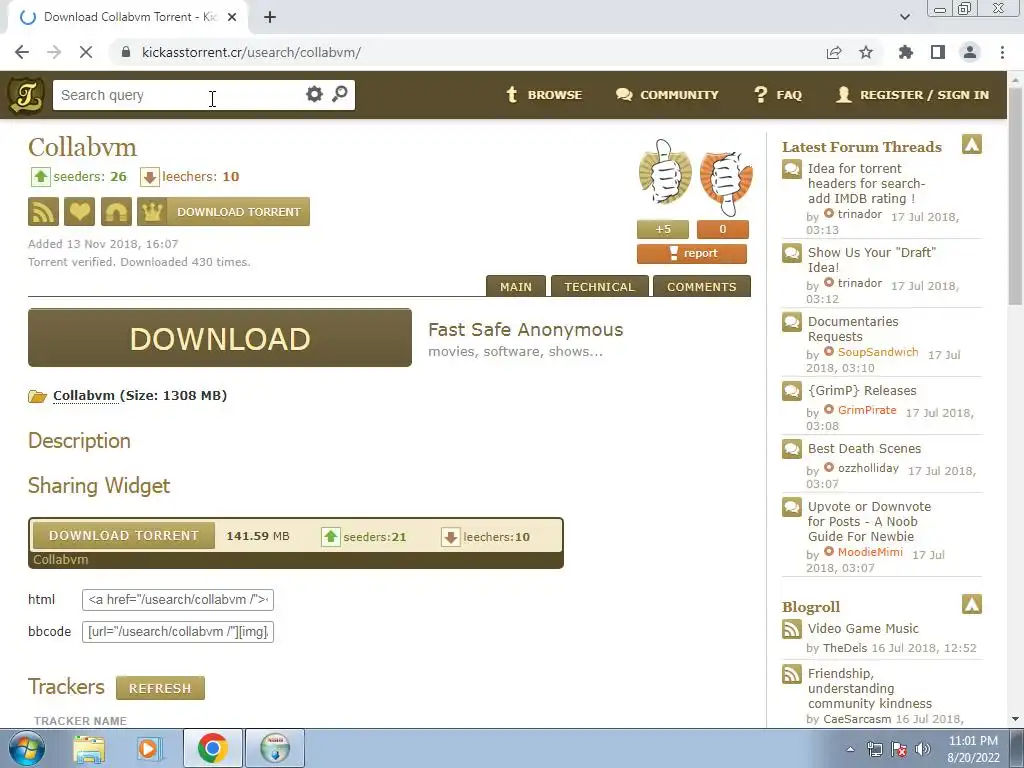Open Collabvm folder link
The image size is (1024, 768).
(x=84, y=396)
